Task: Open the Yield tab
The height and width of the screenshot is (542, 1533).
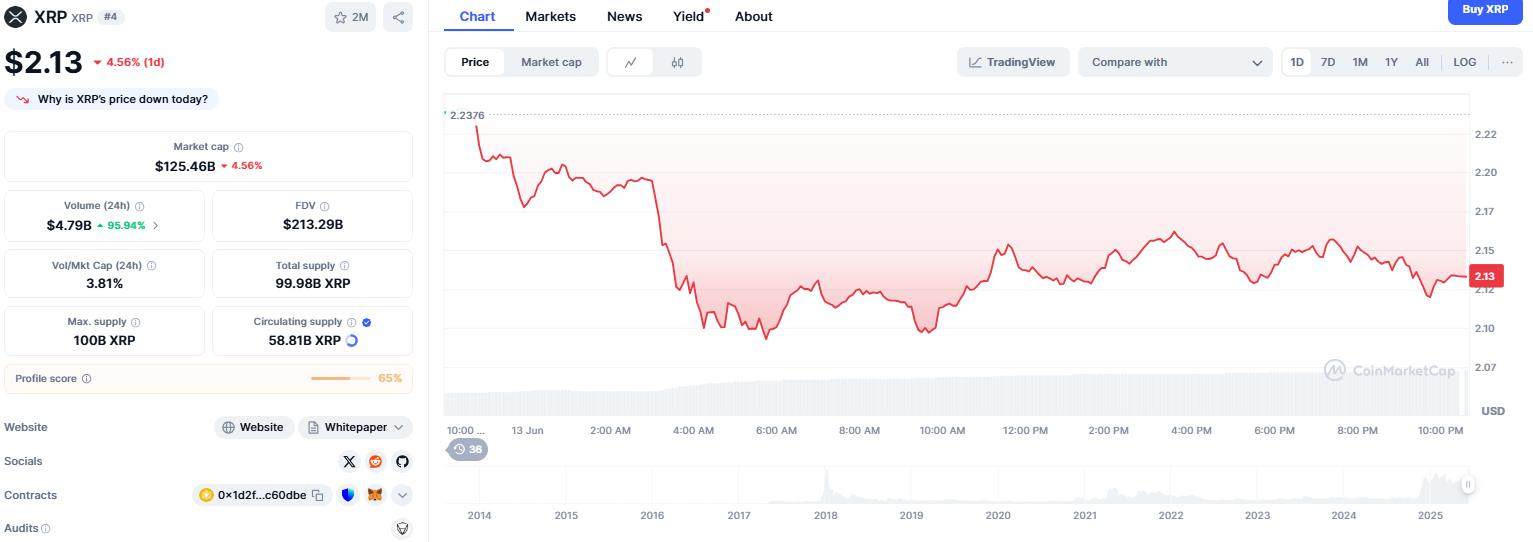Action: tap(689, 16)
